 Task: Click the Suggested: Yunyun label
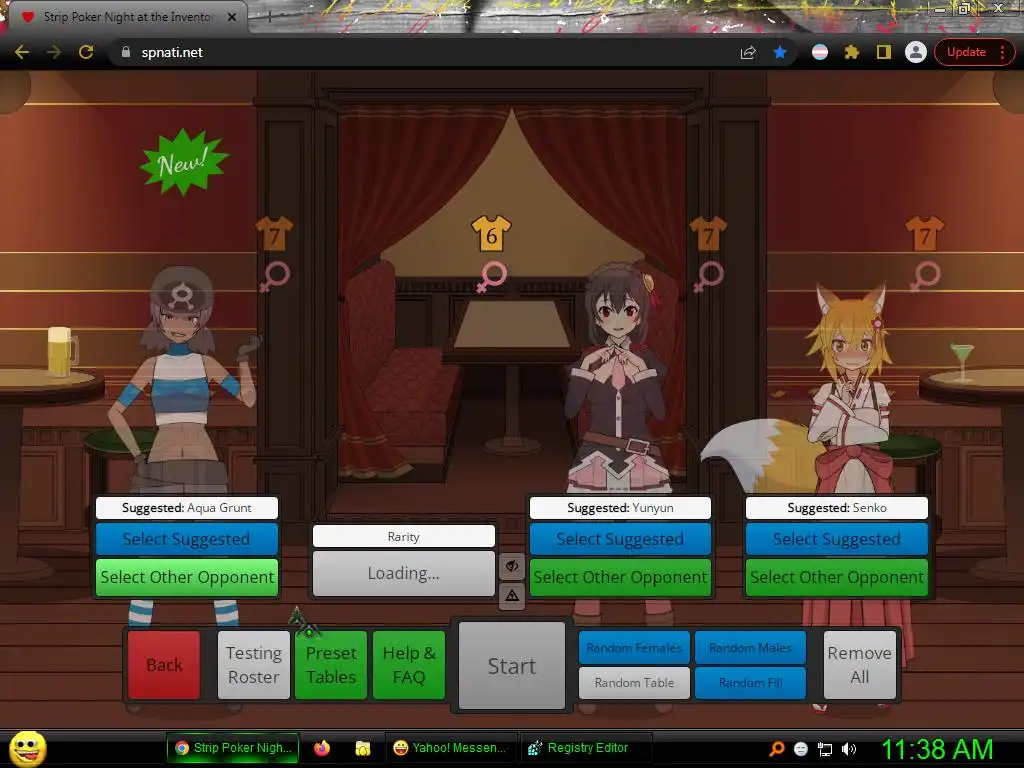[x=620, y=507]
